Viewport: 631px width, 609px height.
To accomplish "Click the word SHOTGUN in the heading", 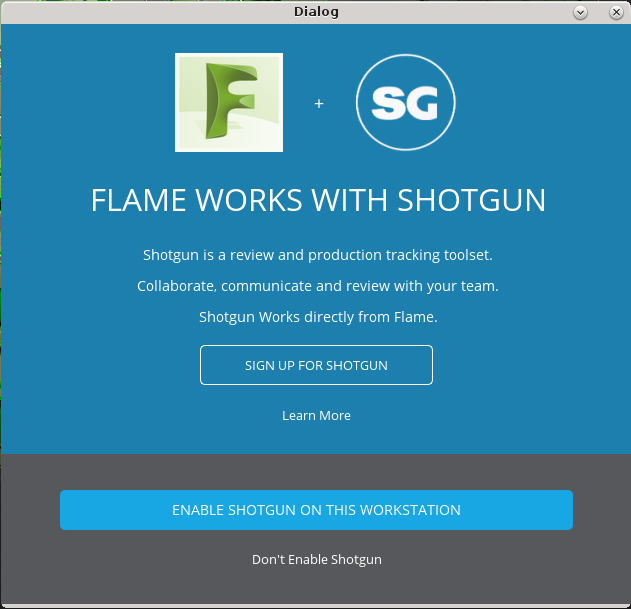I will coord(471,200).
